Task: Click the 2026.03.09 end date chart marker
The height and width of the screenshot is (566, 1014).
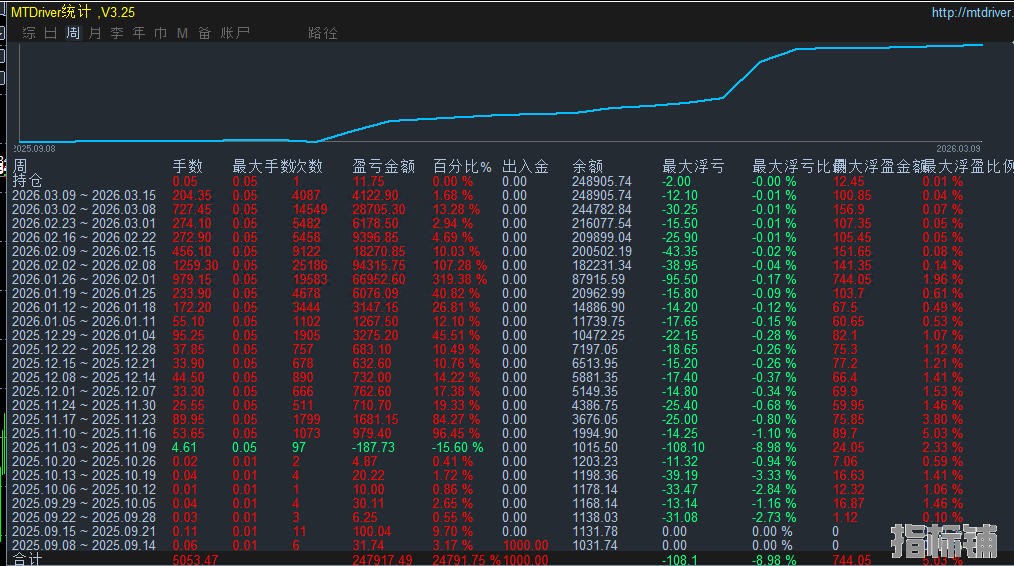Action: tap(965, 148)
